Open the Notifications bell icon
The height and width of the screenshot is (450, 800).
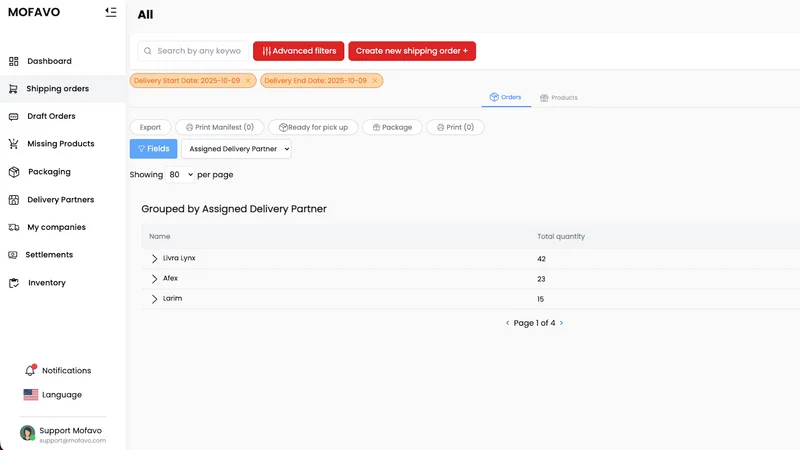coord(31,370)
